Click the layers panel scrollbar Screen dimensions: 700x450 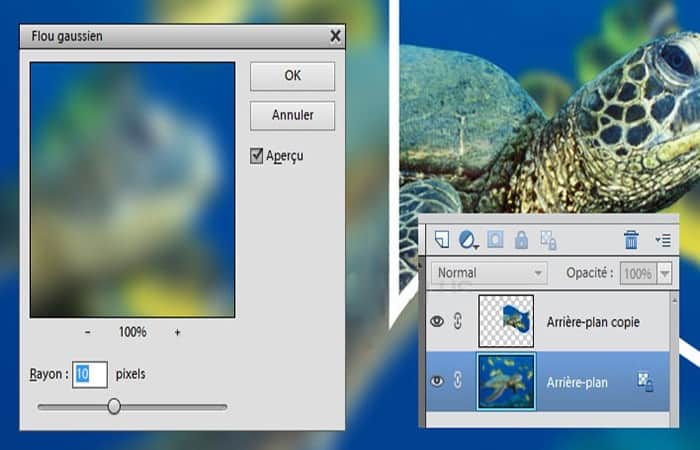click(674, 359)
